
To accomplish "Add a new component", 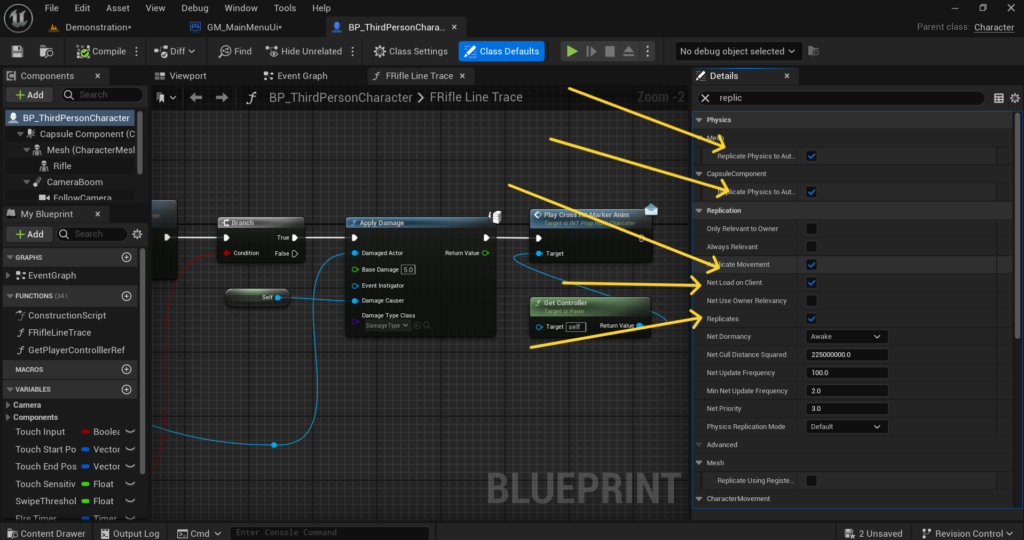I will point(29,95).
